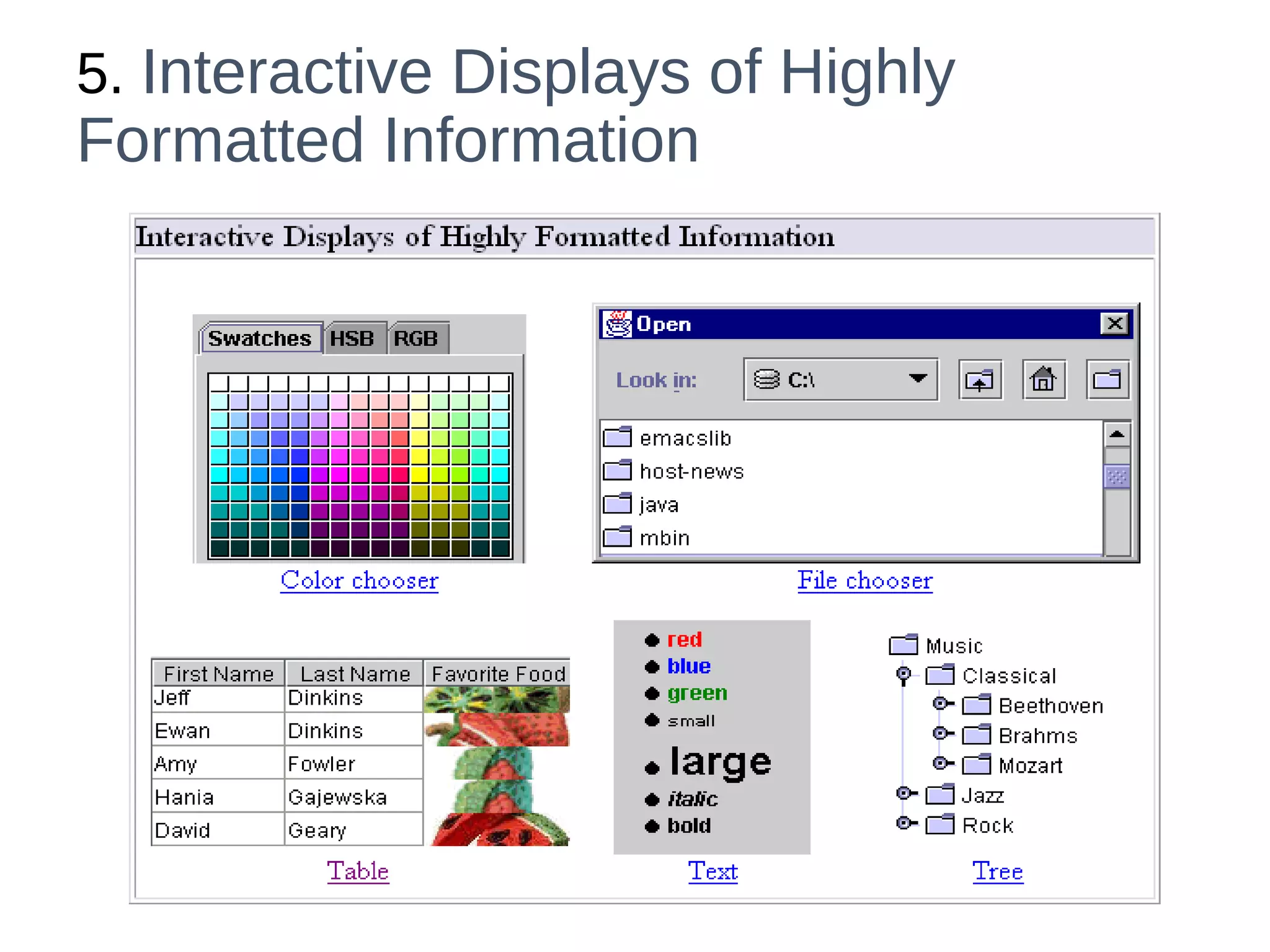The image size is (1270, 952).
Task: Click the Music root folder icon
Action: point(904,645)
